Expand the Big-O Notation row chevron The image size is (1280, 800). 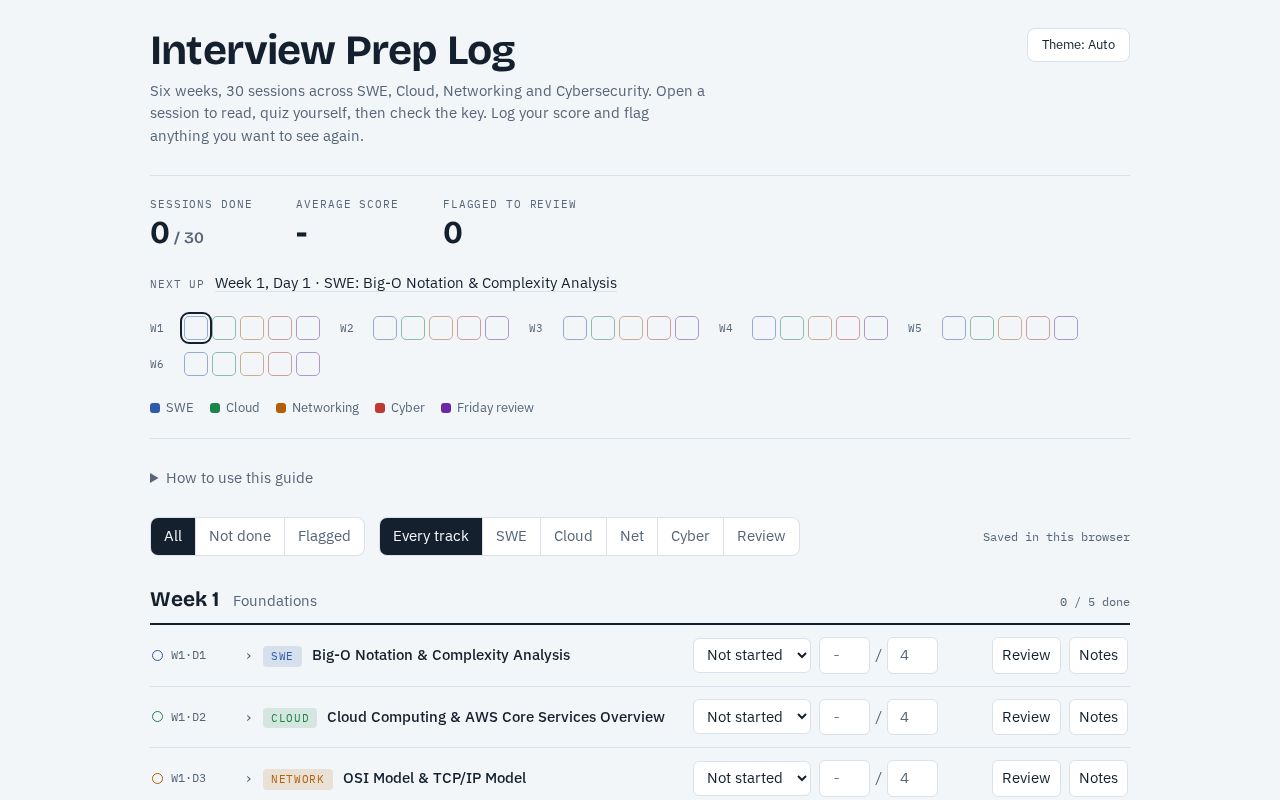click(x=248, y=656)
